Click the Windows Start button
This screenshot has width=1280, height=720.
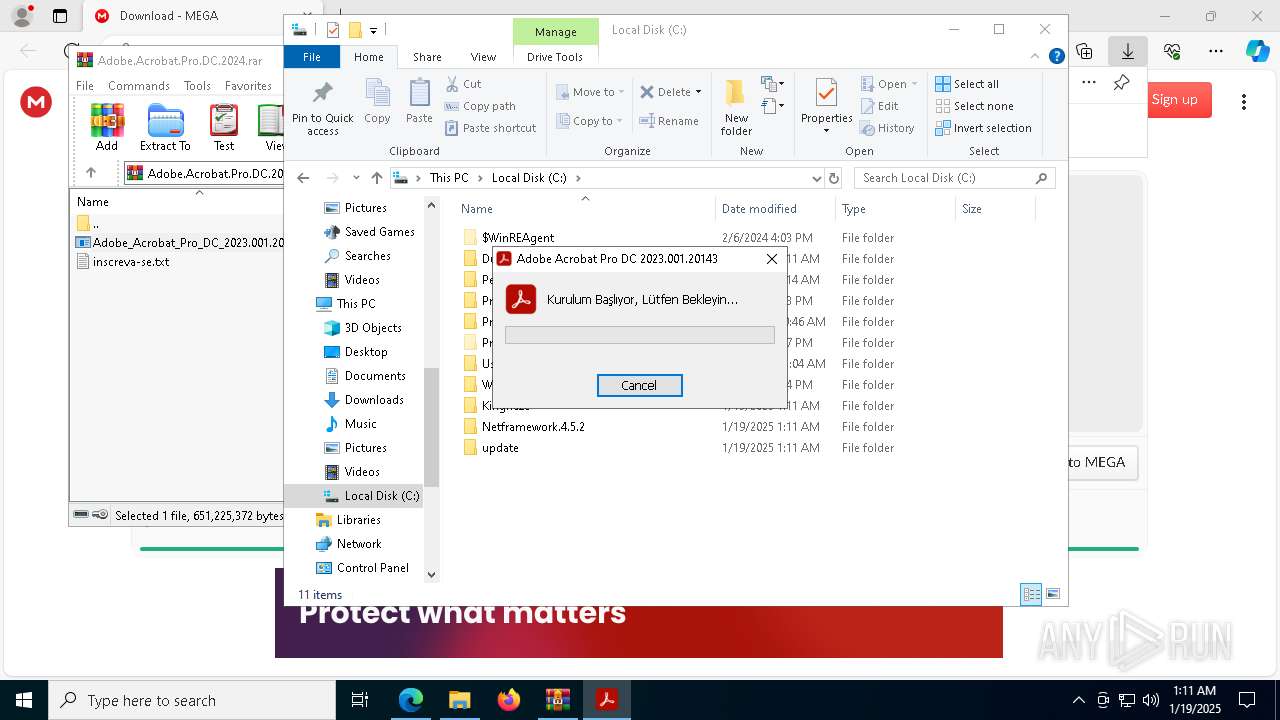point(23,700)
